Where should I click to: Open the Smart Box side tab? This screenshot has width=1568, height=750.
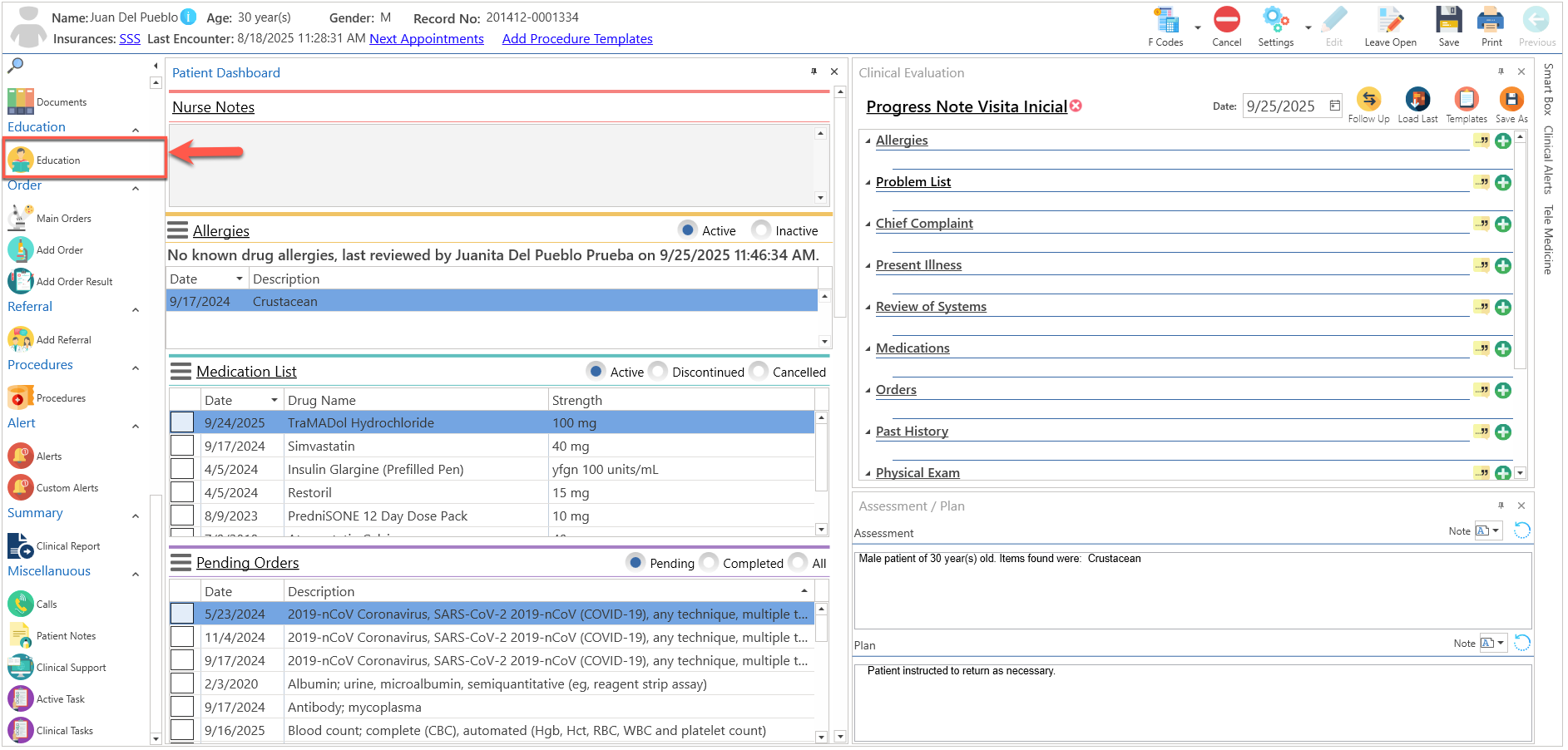[1548, 89]
